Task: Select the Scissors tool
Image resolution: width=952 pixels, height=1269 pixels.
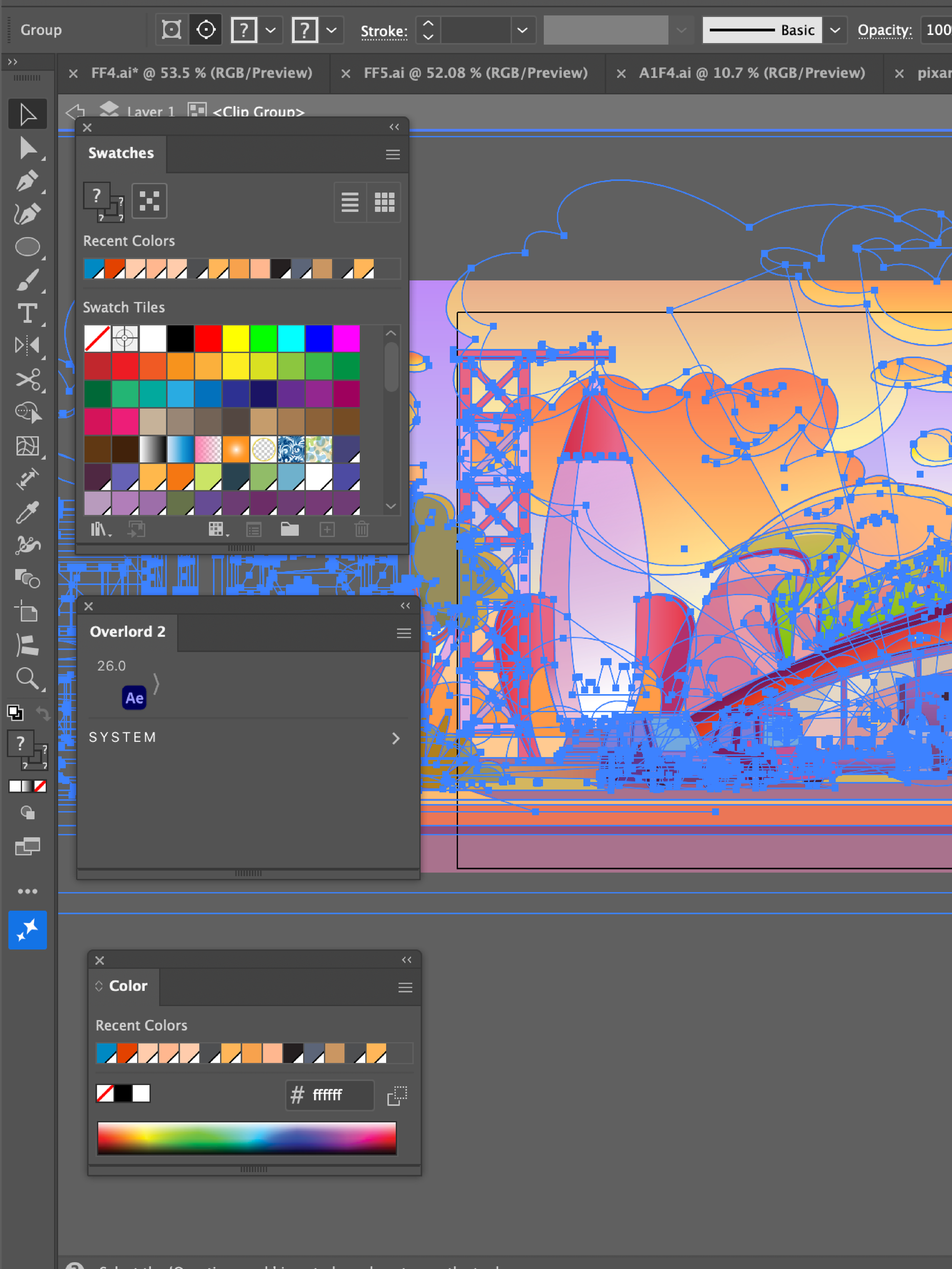Action: coord(27,379)
